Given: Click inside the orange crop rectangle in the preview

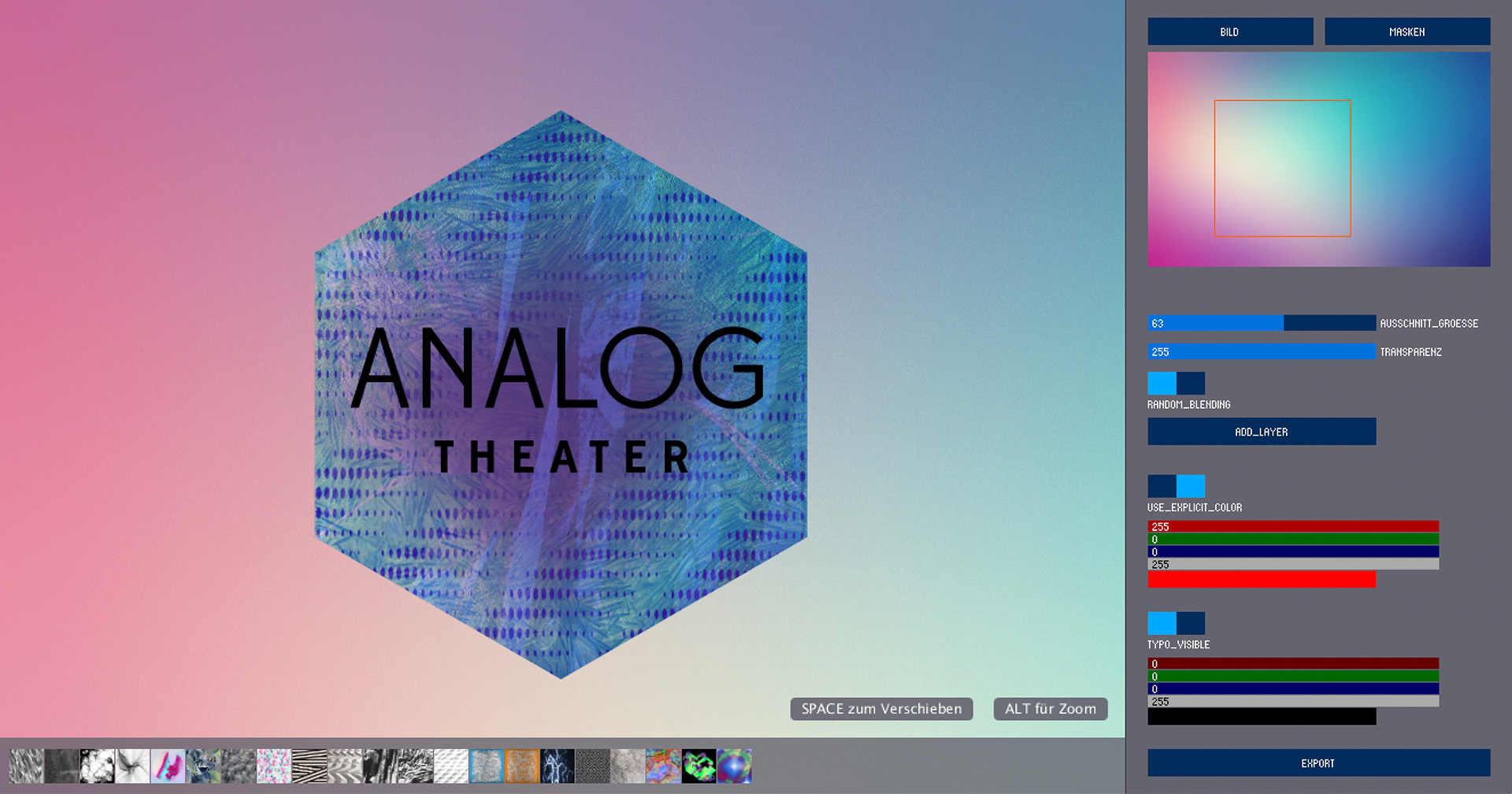Looking at the screenshot, I should click(x=1283, y=168).
